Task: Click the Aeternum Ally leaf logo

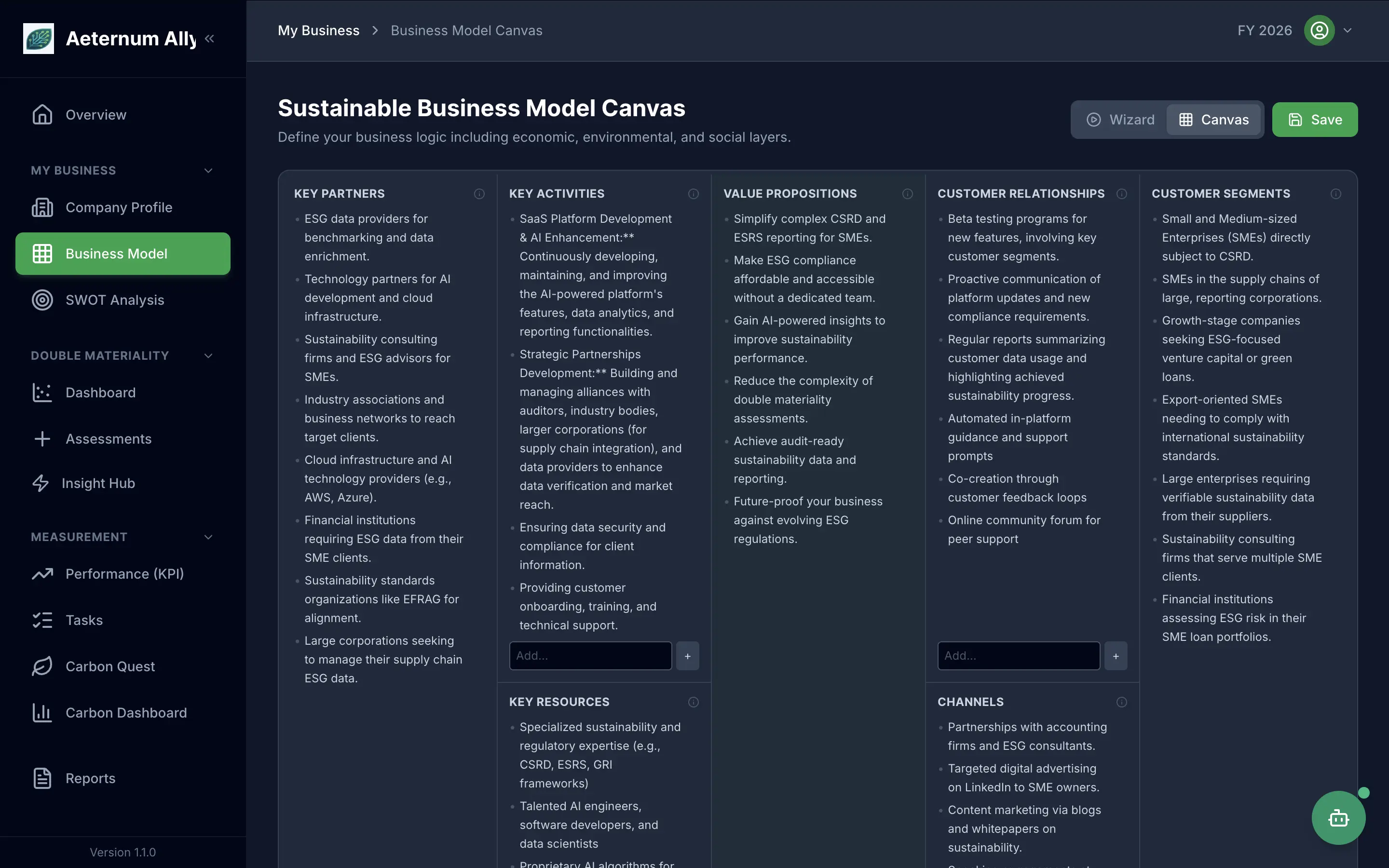Action: coord(39,39)
